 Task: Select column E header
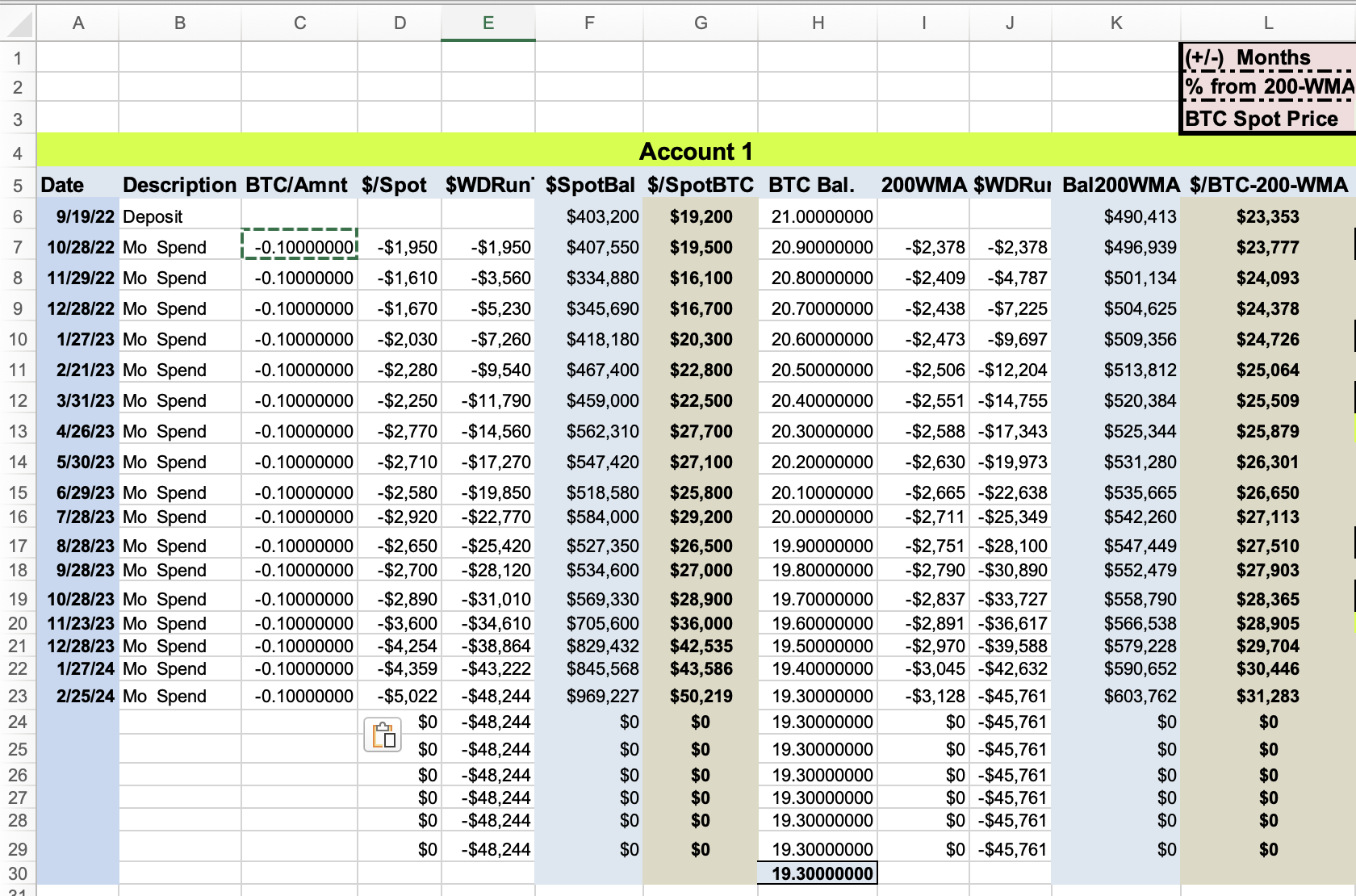[x=488, y=23]
